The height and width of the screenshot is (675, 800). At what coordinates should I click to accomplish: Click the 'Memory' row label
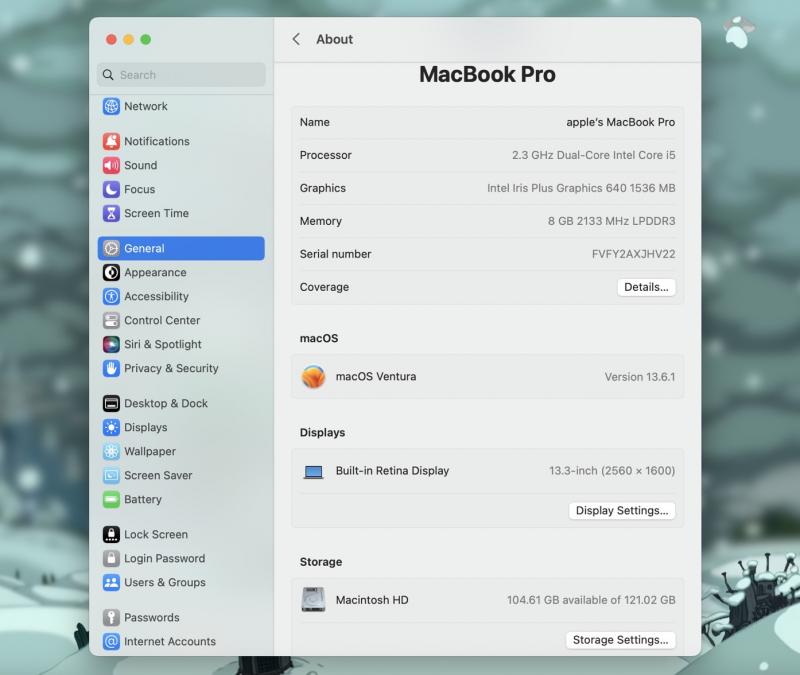(x=321, y=221)
